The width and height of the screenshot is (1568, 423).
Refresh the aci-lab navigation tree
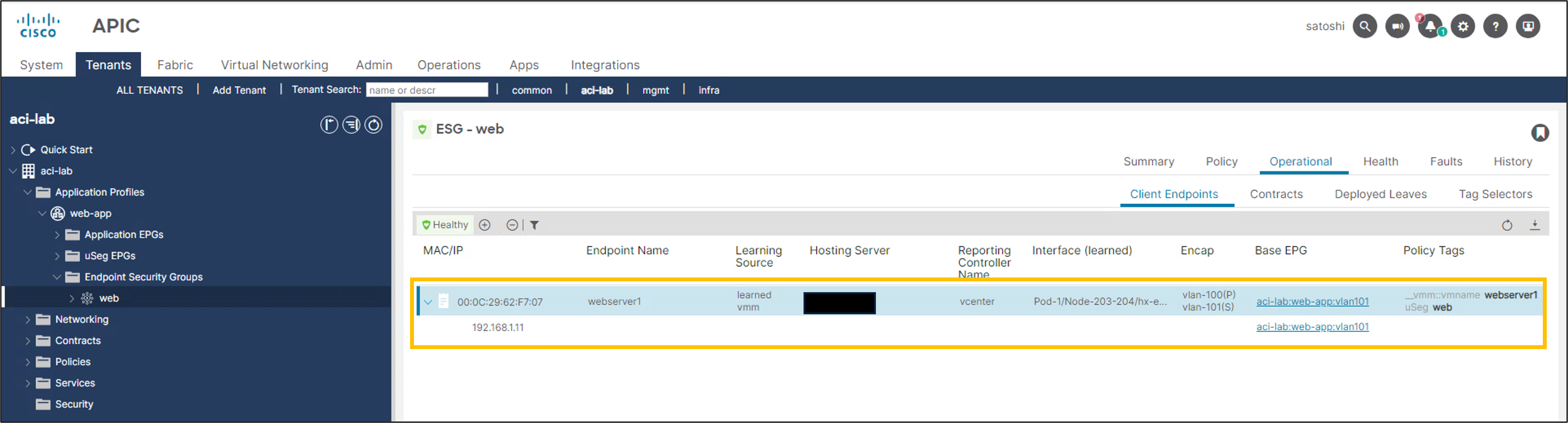click(373, 125)
